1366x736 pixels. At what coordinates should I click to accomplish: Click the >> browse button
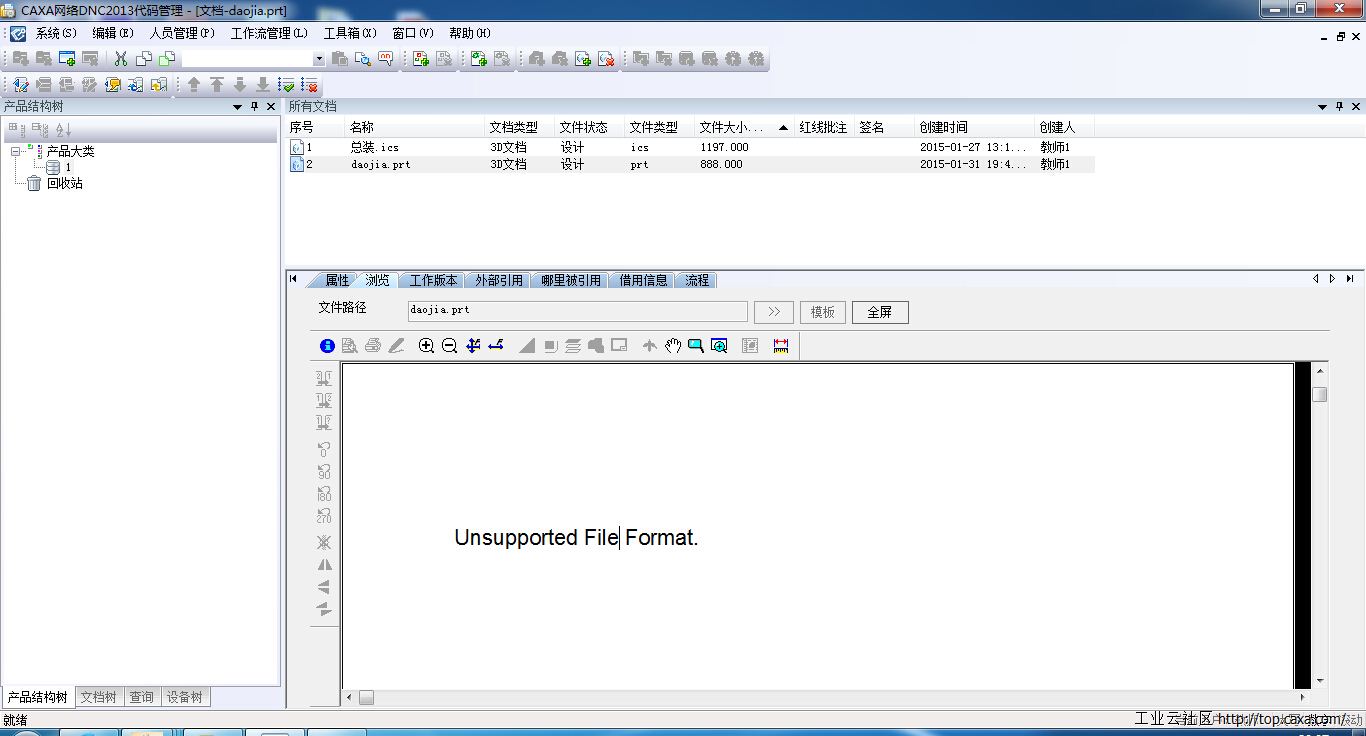point(774,312)
